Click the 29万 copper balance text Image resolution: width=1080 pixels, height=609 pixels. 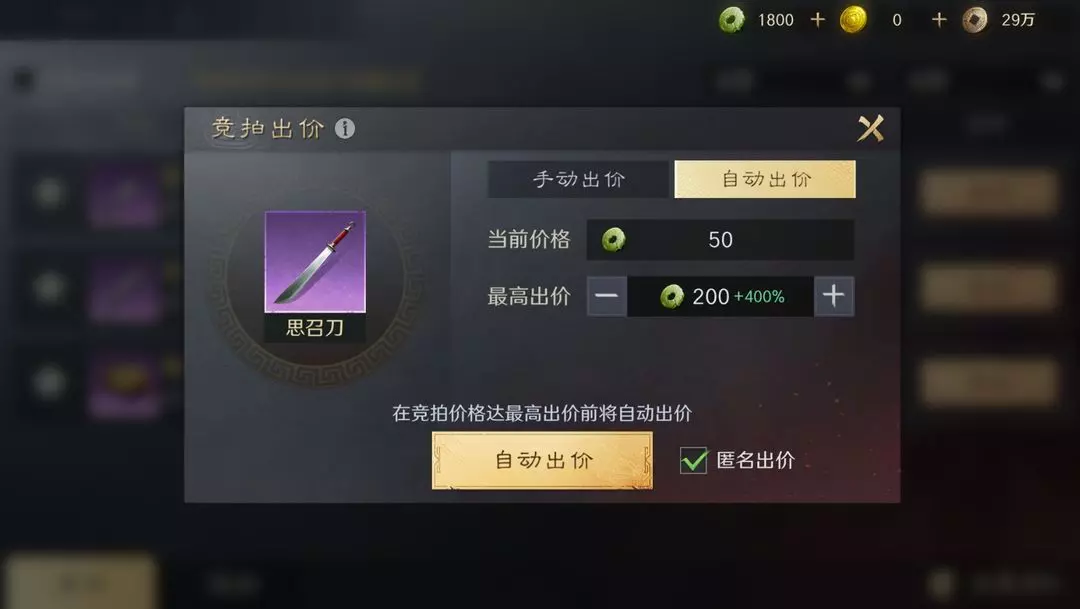pos(1018,20)
